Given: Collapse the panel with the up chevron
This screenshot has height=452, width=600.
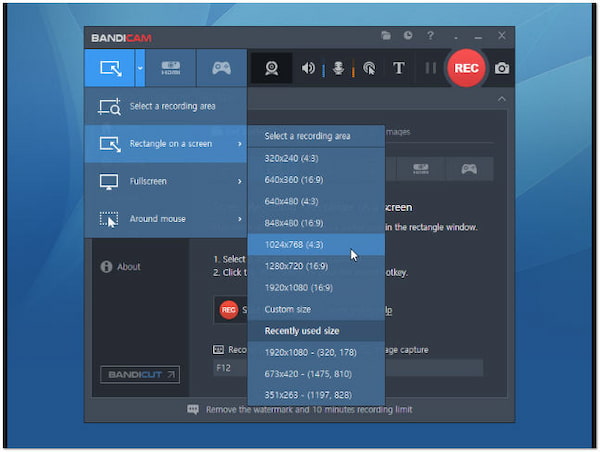Looking at the screenshot, I should point(502,99).
